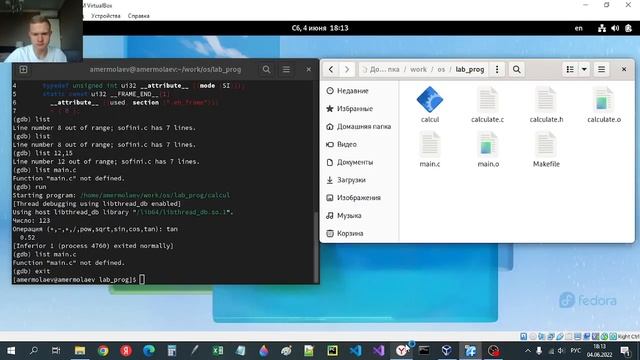Close the file manager window
This screenshot has width=640, height=360.
pyautogui.click(x=624, y=69)
